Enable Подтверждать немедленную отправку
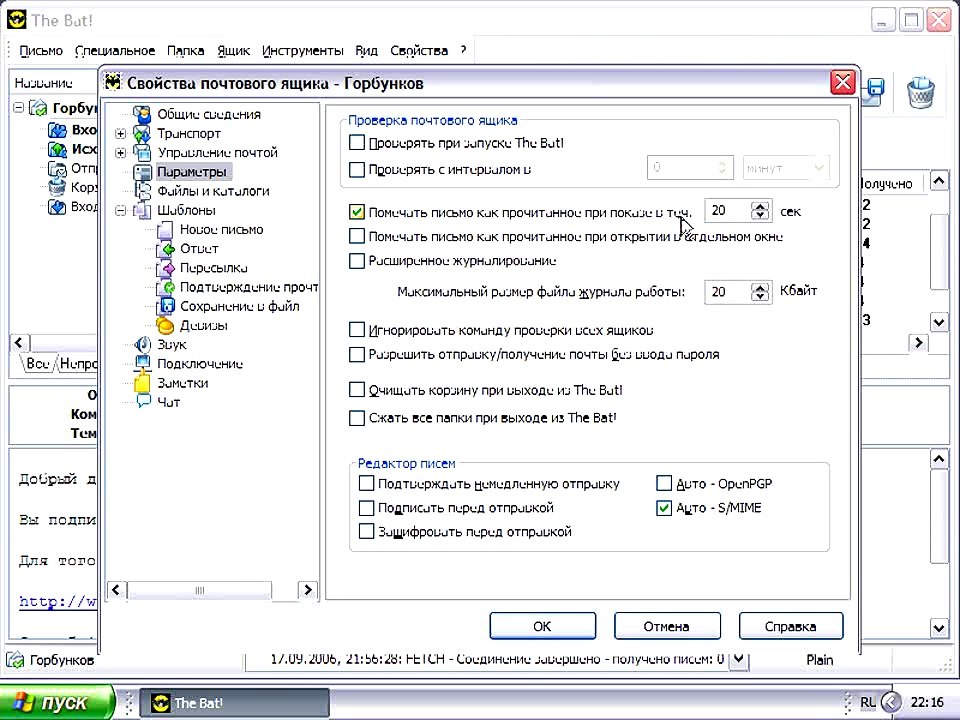The width and height of the screenshot is (960, 720). [x=366, y=484]
